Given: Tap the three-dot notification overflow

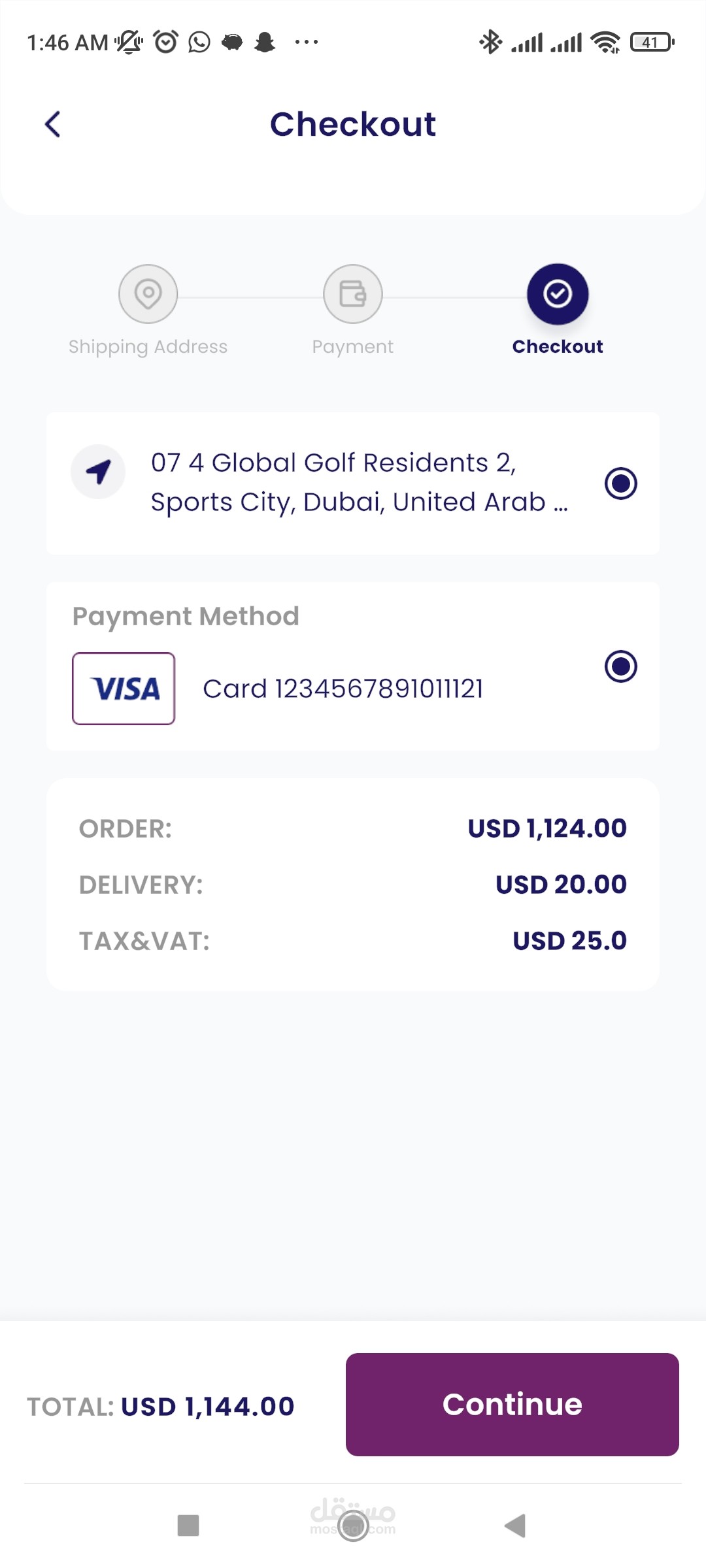Looking at the screenshot, I should [306, 42].
